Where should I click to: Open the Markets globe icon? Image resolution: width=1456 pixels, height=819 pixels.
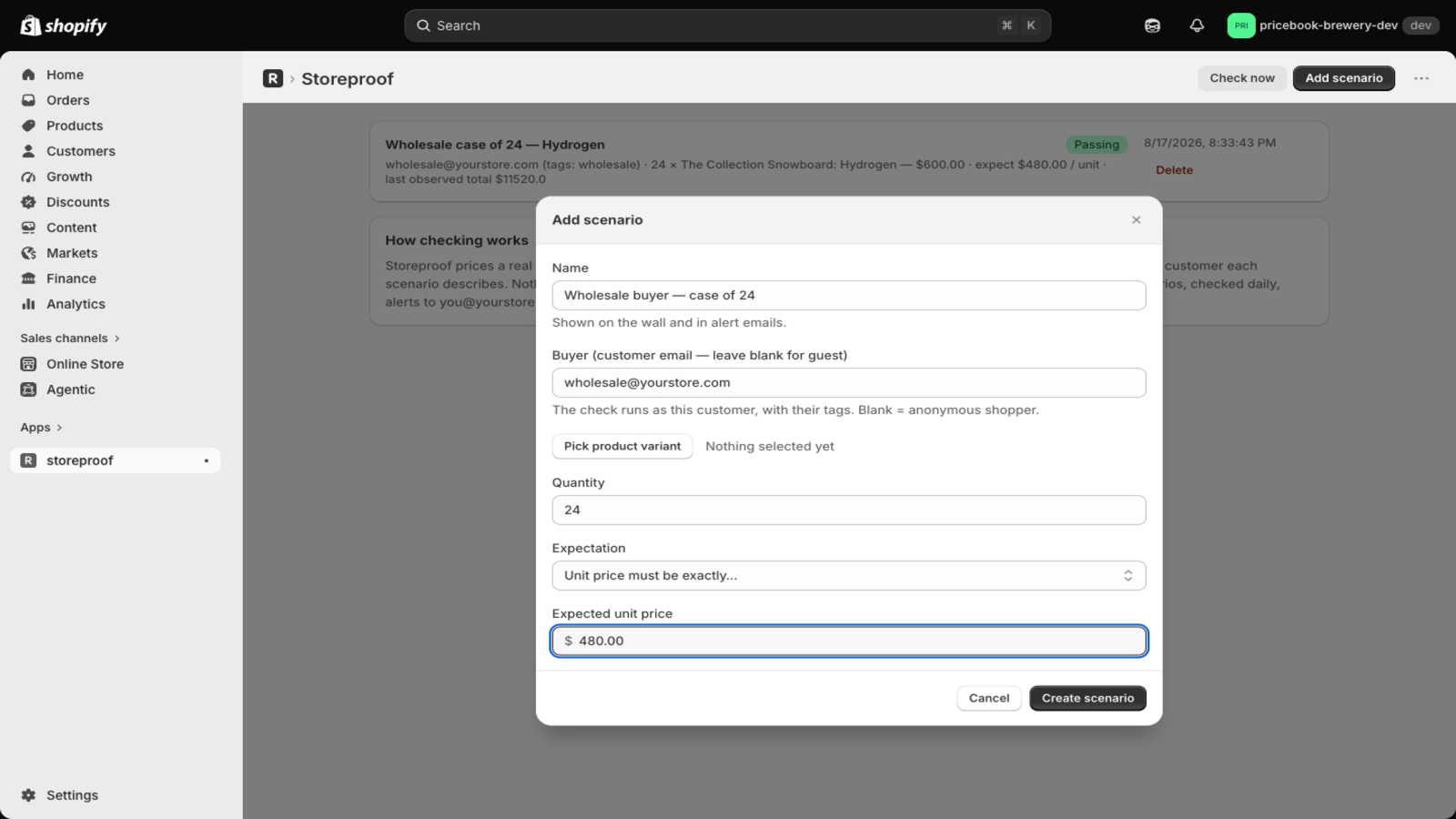[28, 253]
